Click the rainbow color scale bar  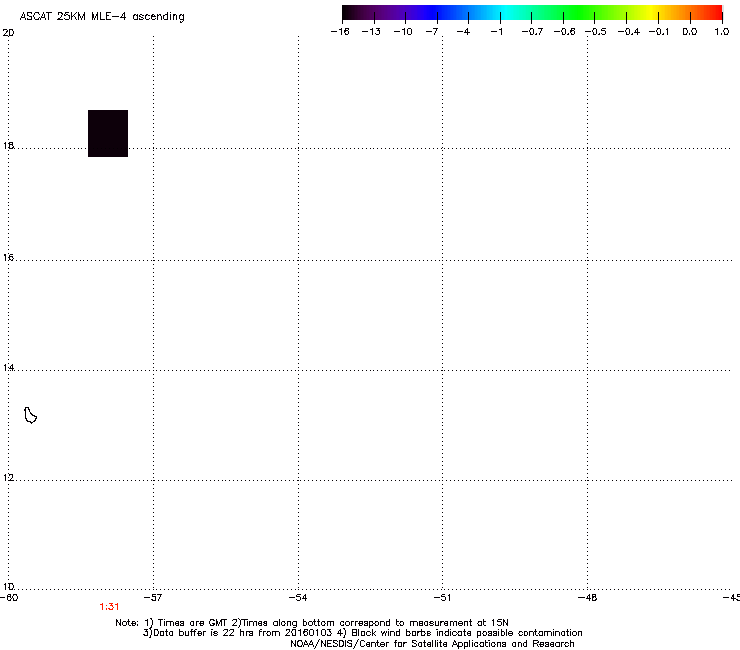click(x=532, y=13)
